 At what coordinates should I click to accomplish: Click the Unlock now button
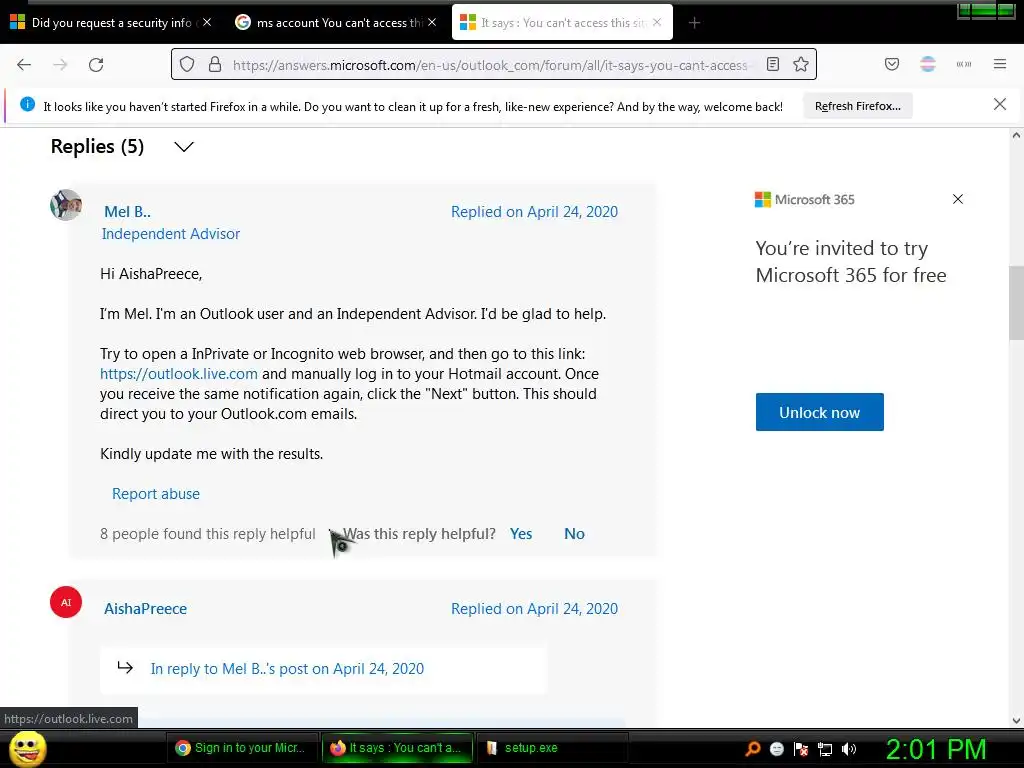[820, 412]
